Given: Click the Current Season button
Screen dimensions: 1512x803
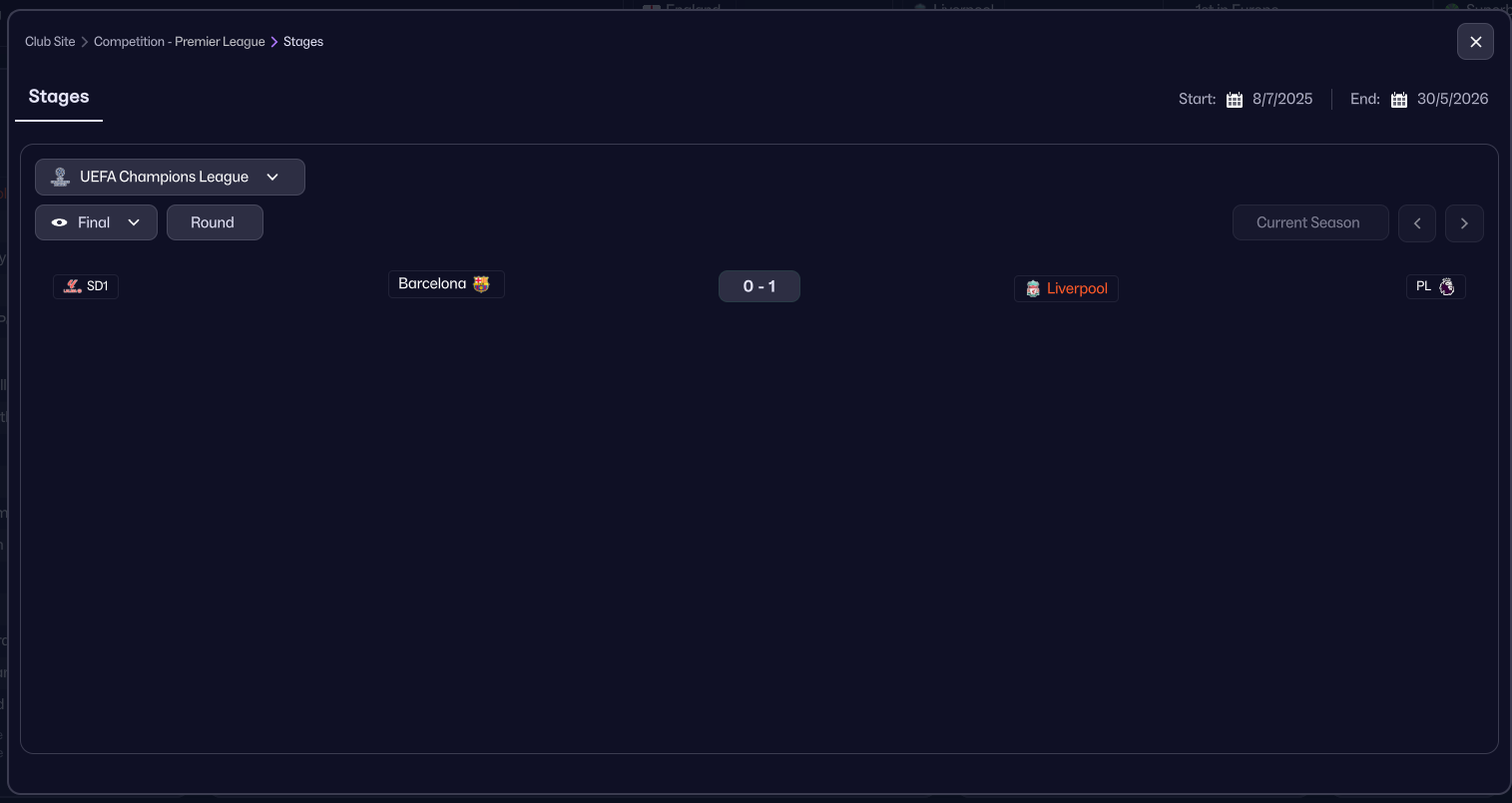Looking at the screenshot, I should coord(1308,223).
